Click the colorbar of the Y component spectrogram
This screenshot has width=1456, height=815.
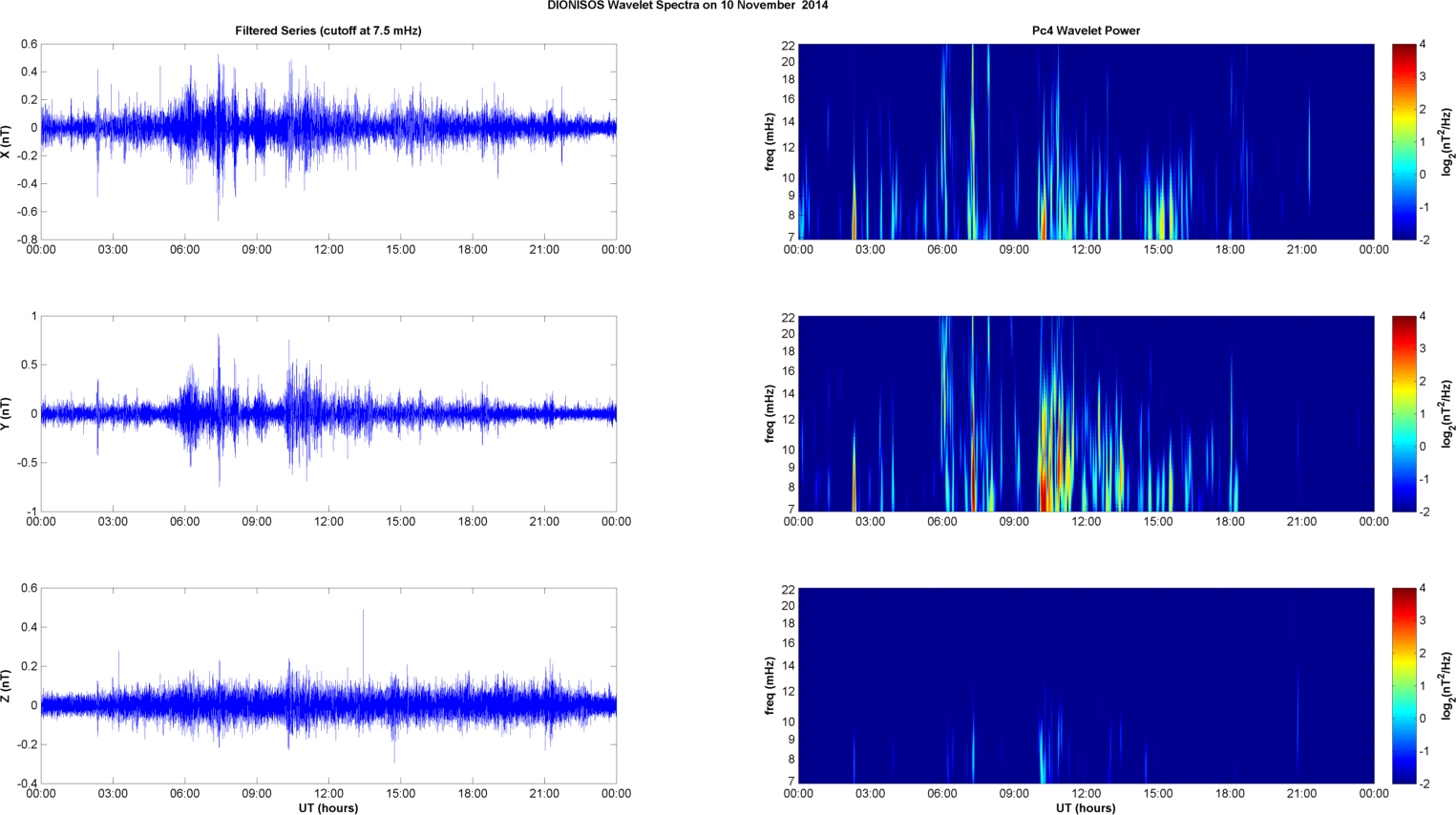(1403, 413)
